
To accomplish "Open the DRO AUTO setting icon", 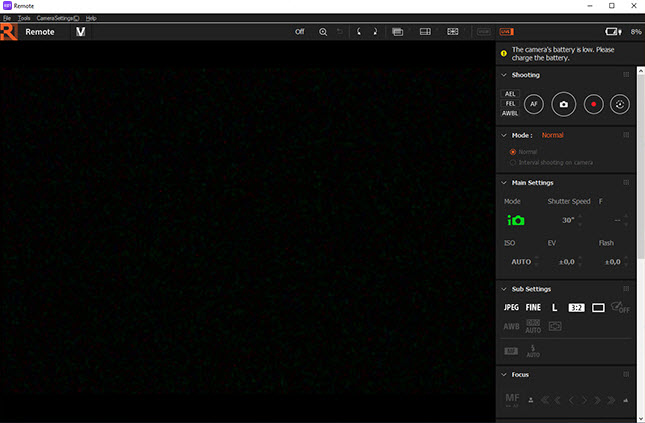I will pyautogui.click(x=533, y=326).
